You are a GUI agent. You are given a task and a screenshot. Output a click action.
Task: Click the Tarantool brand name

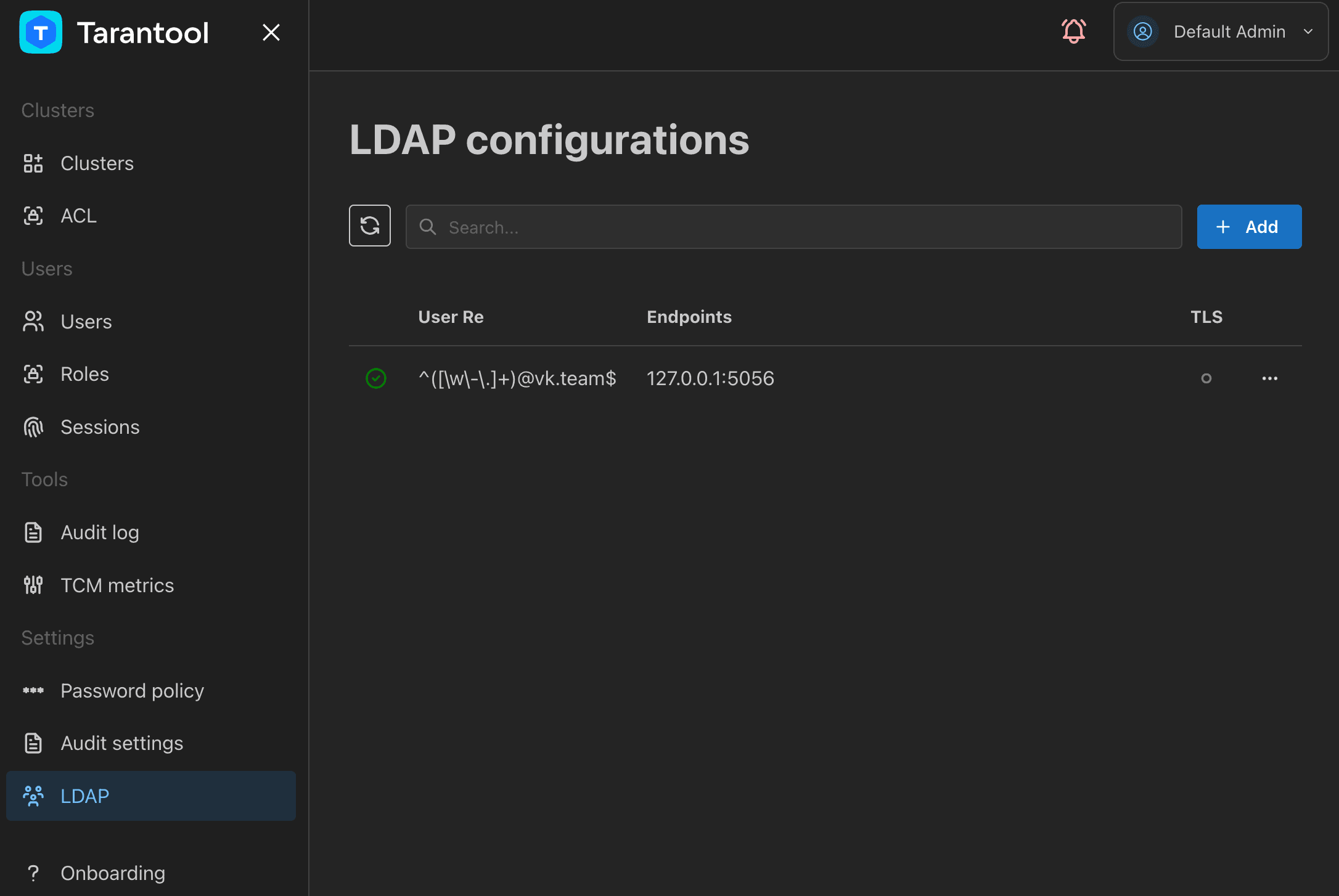(x=143, y=33)
